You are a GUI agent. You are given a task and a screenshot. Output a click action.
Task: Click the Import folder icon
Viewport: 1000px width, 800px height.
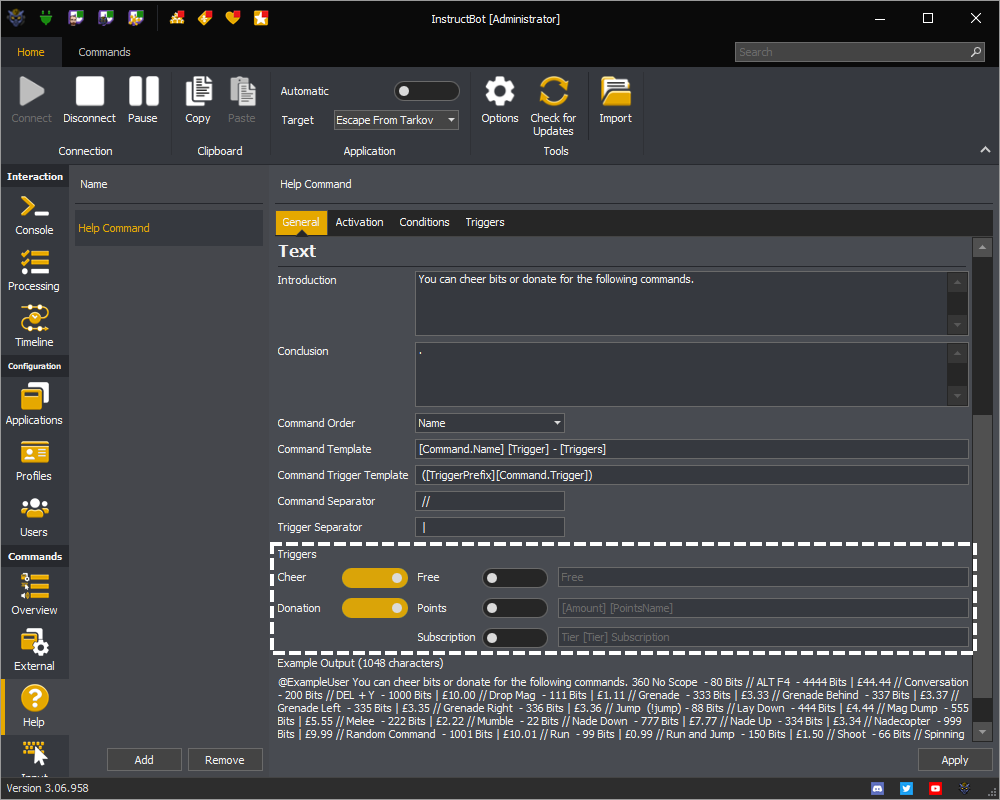[615, 91]
